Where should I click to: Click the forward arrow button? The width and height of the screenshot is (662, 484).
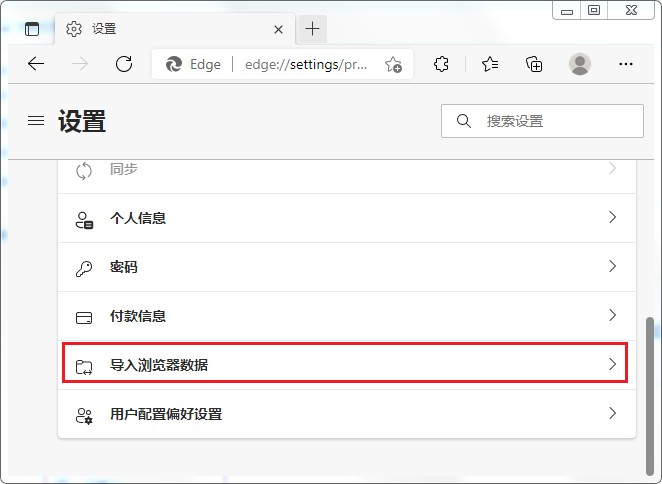pyautogui.click(x=80, y=64)
